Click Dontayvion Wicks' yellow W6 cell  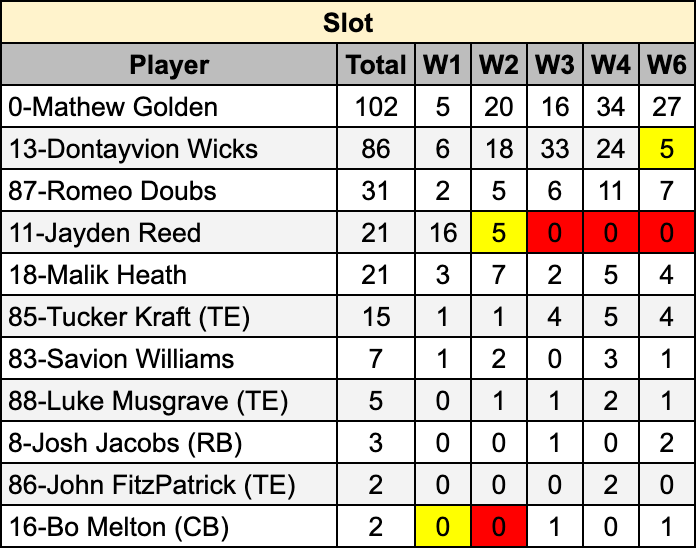point(665,149)
